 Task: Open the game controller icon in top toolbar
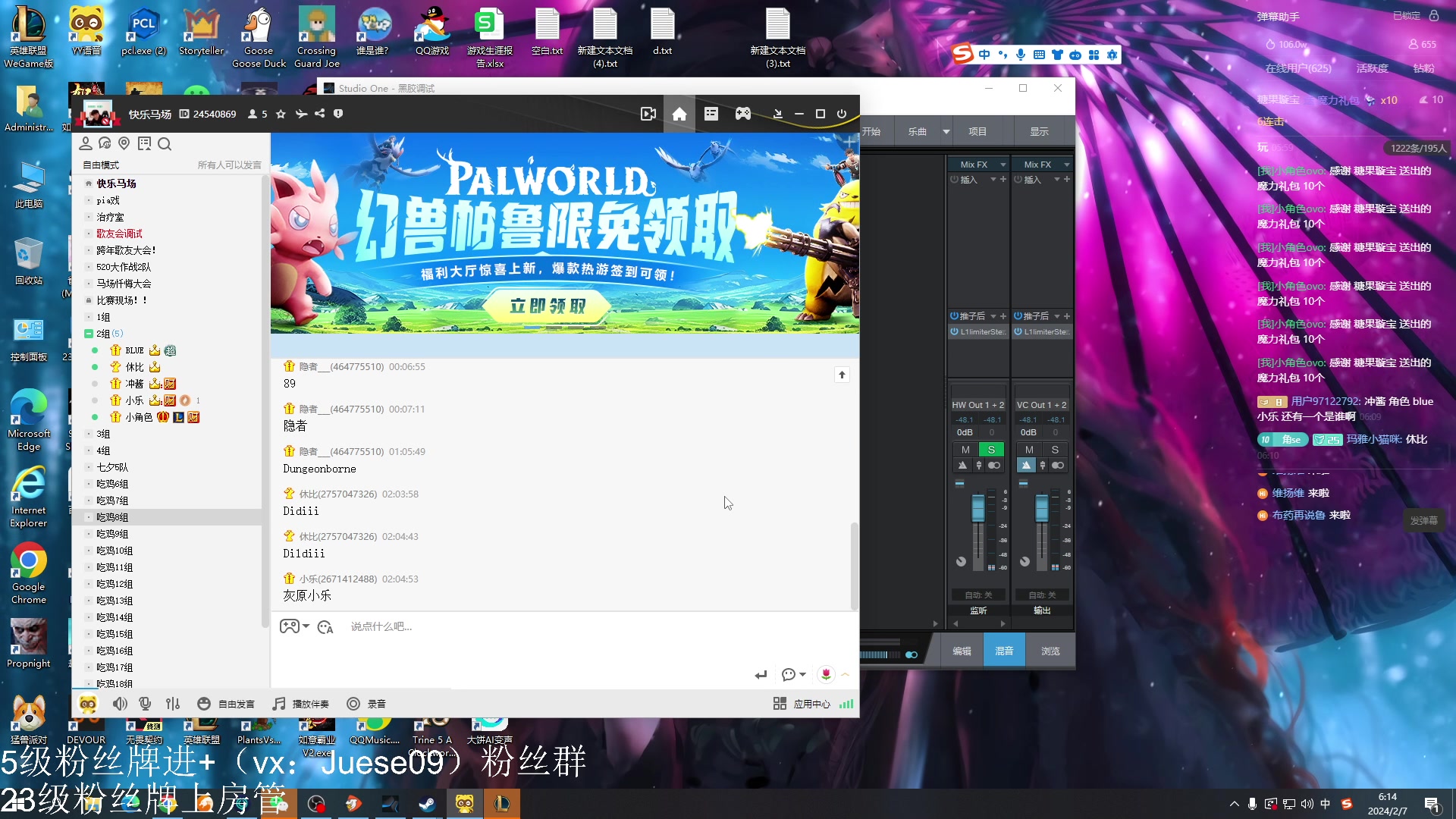tap(742, 114)
